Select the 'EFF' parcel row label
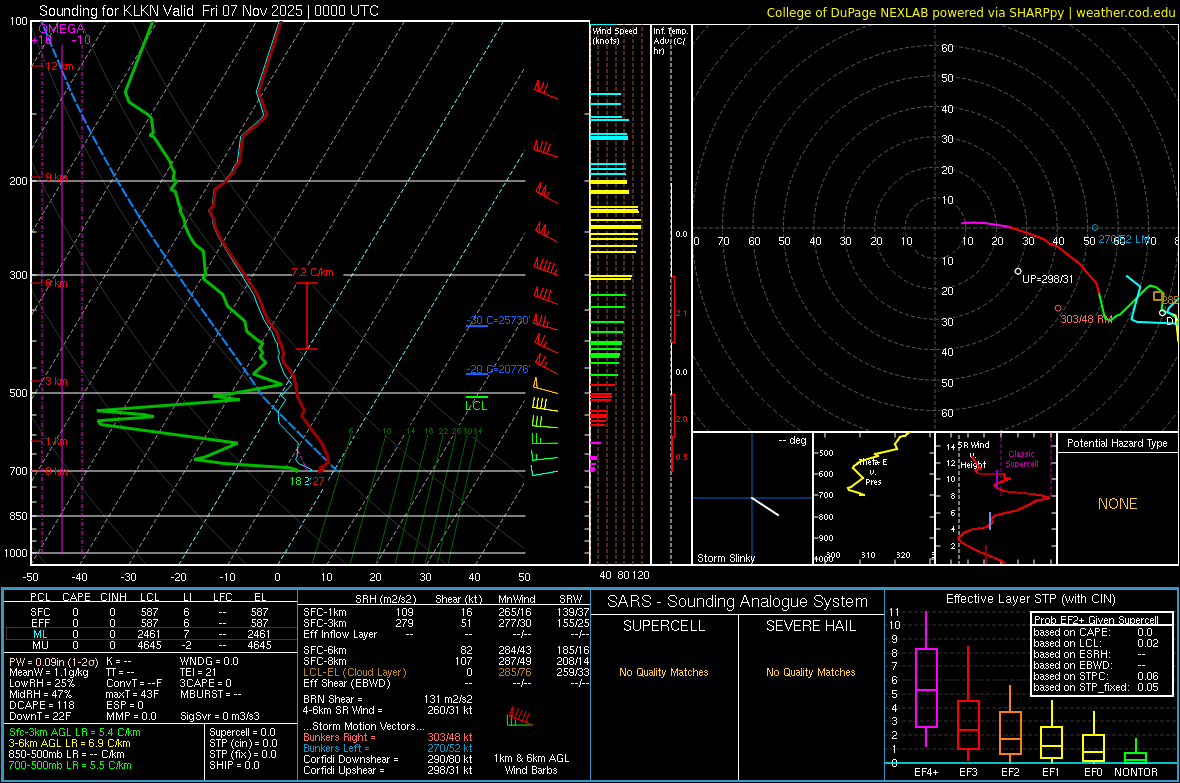 (x=40, y=623)
